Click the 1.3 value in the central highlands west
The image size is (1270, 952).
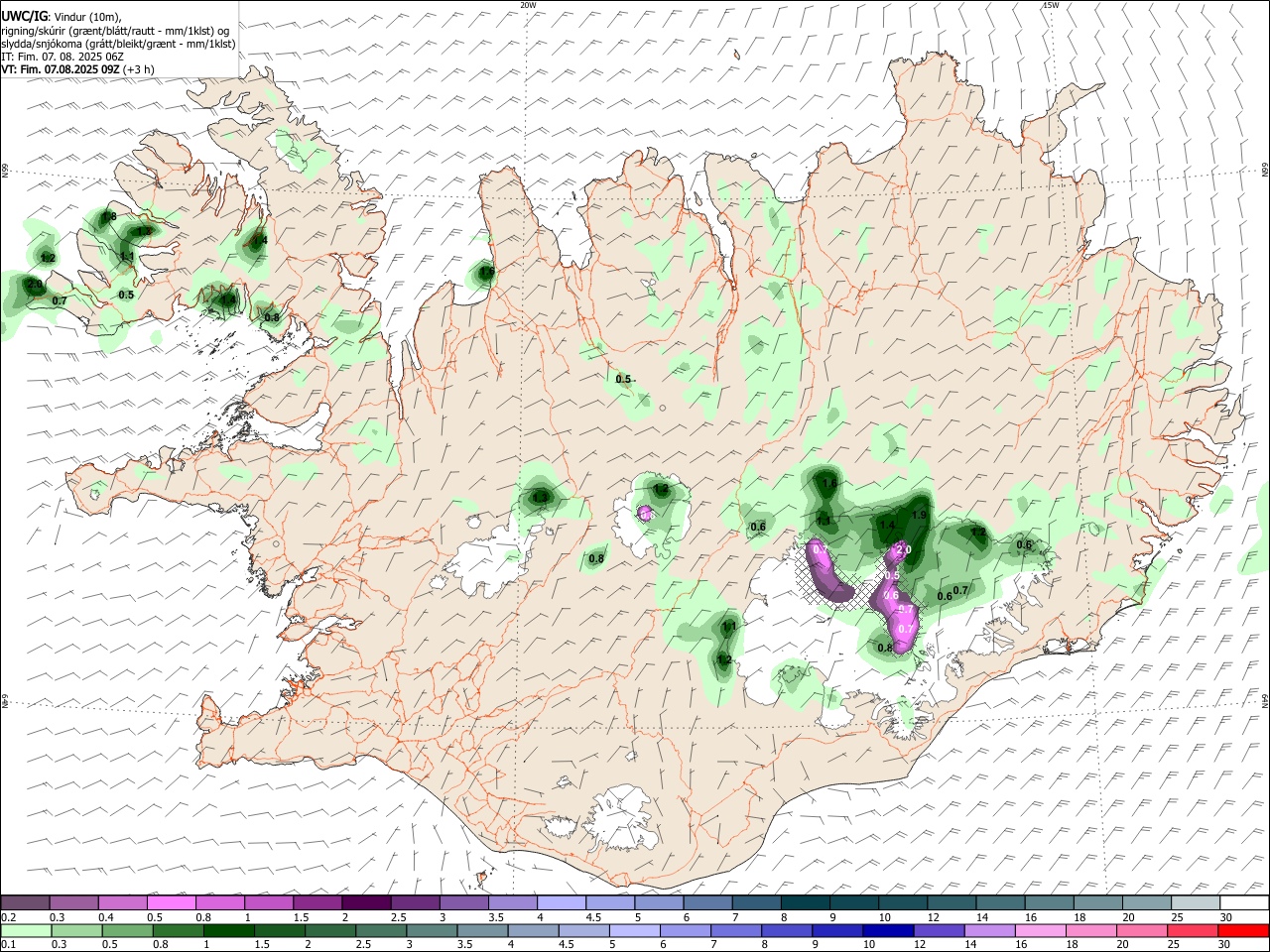(541, 497)
